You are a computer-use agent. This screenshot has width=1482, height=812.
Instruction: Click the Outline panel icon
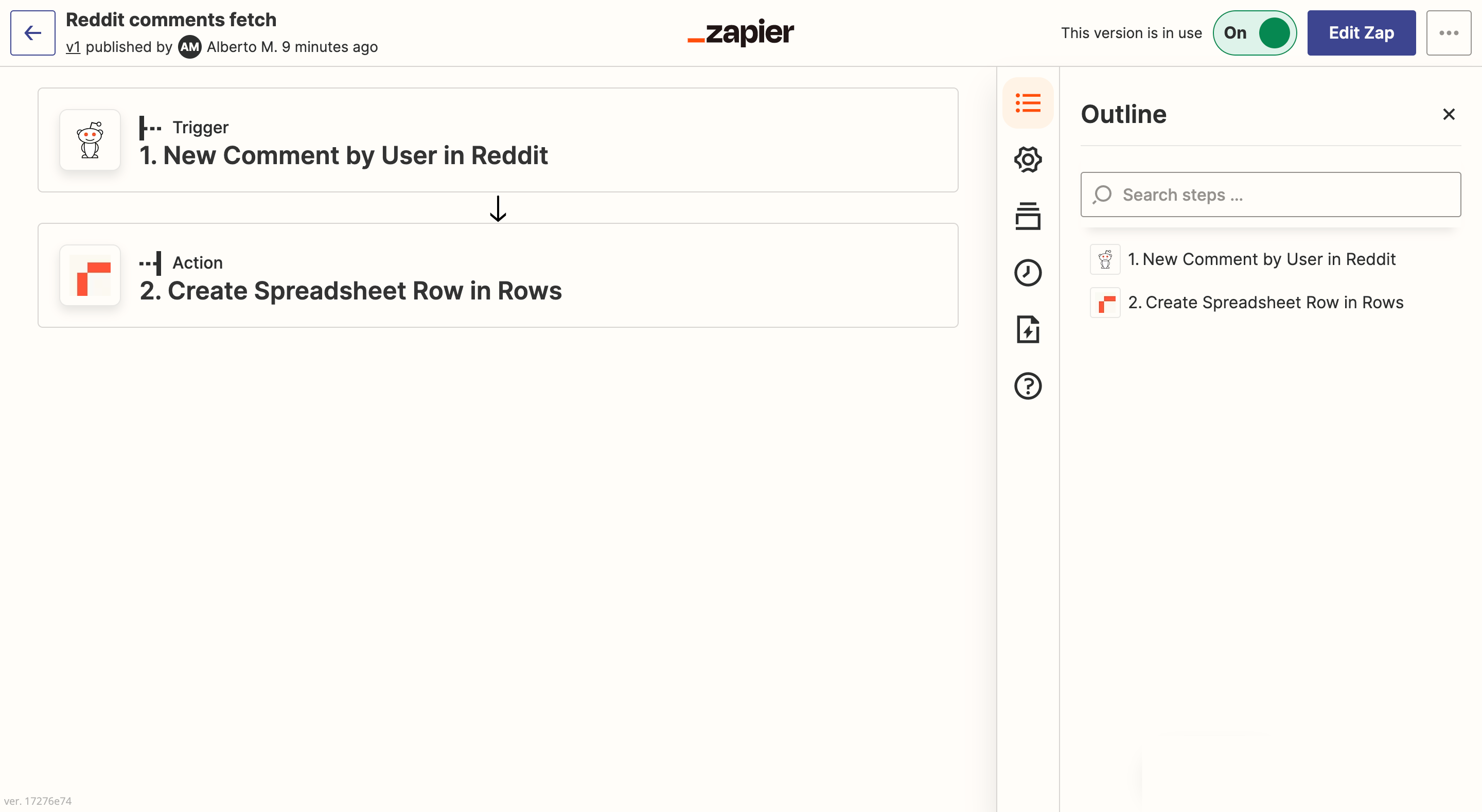pyautogui.click(x=1028, y=103)
